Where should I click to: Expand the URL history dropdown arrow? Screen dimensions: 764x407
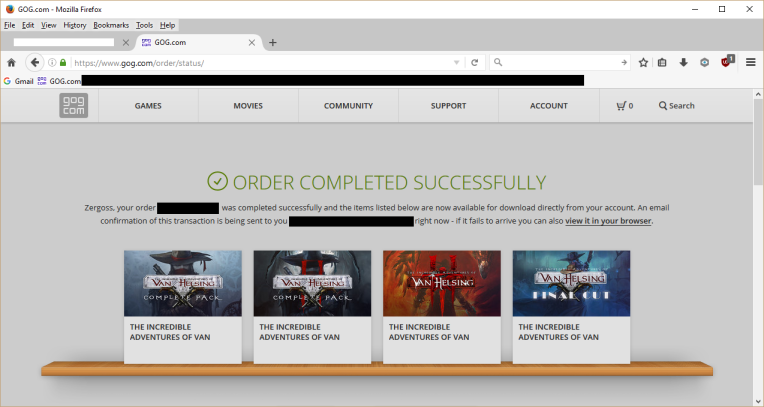(x=456, y=62)
